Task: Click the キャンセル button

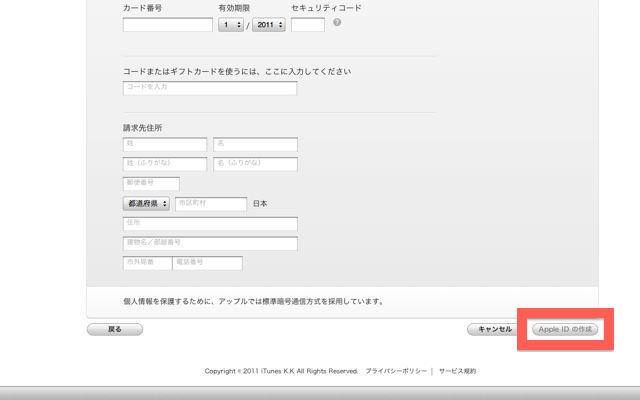Action: [494, 329]
